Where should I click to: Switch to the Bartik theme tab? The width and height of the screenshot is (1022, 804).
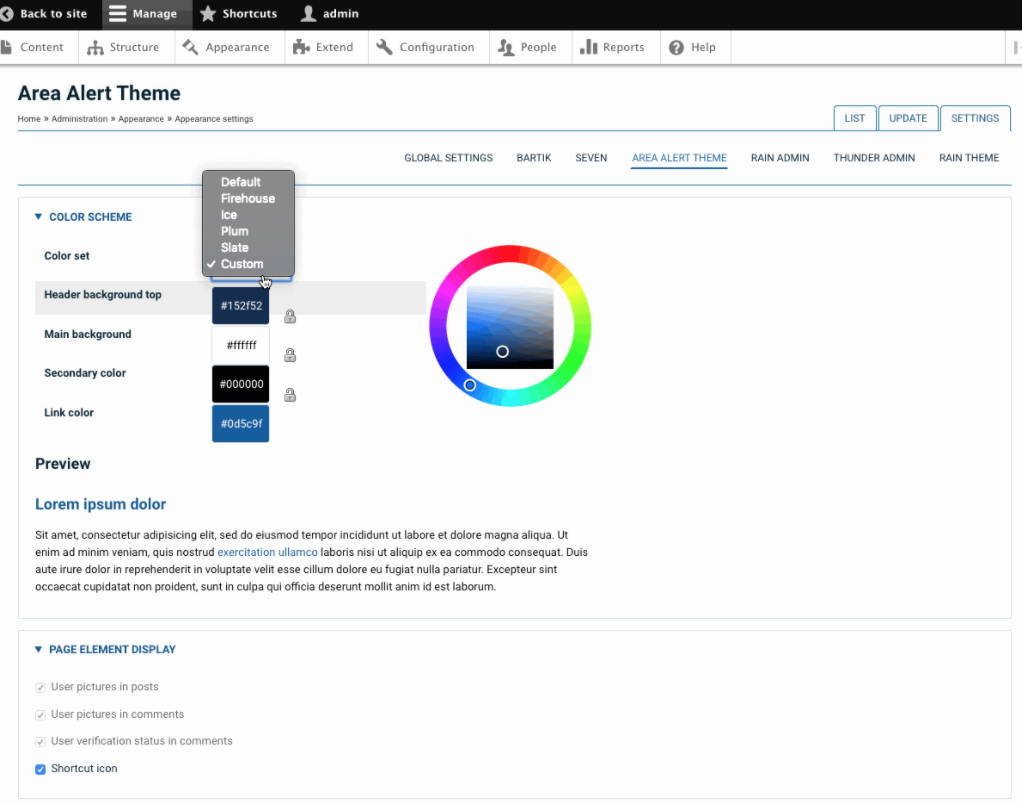pos(533,157)
